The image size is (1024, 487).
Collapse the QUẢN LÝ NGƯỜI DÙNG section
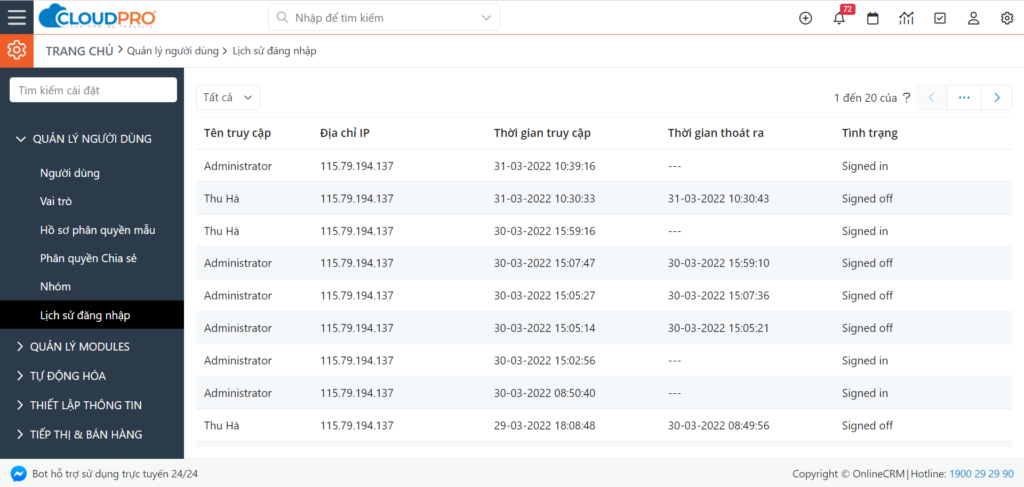[84, 139]
